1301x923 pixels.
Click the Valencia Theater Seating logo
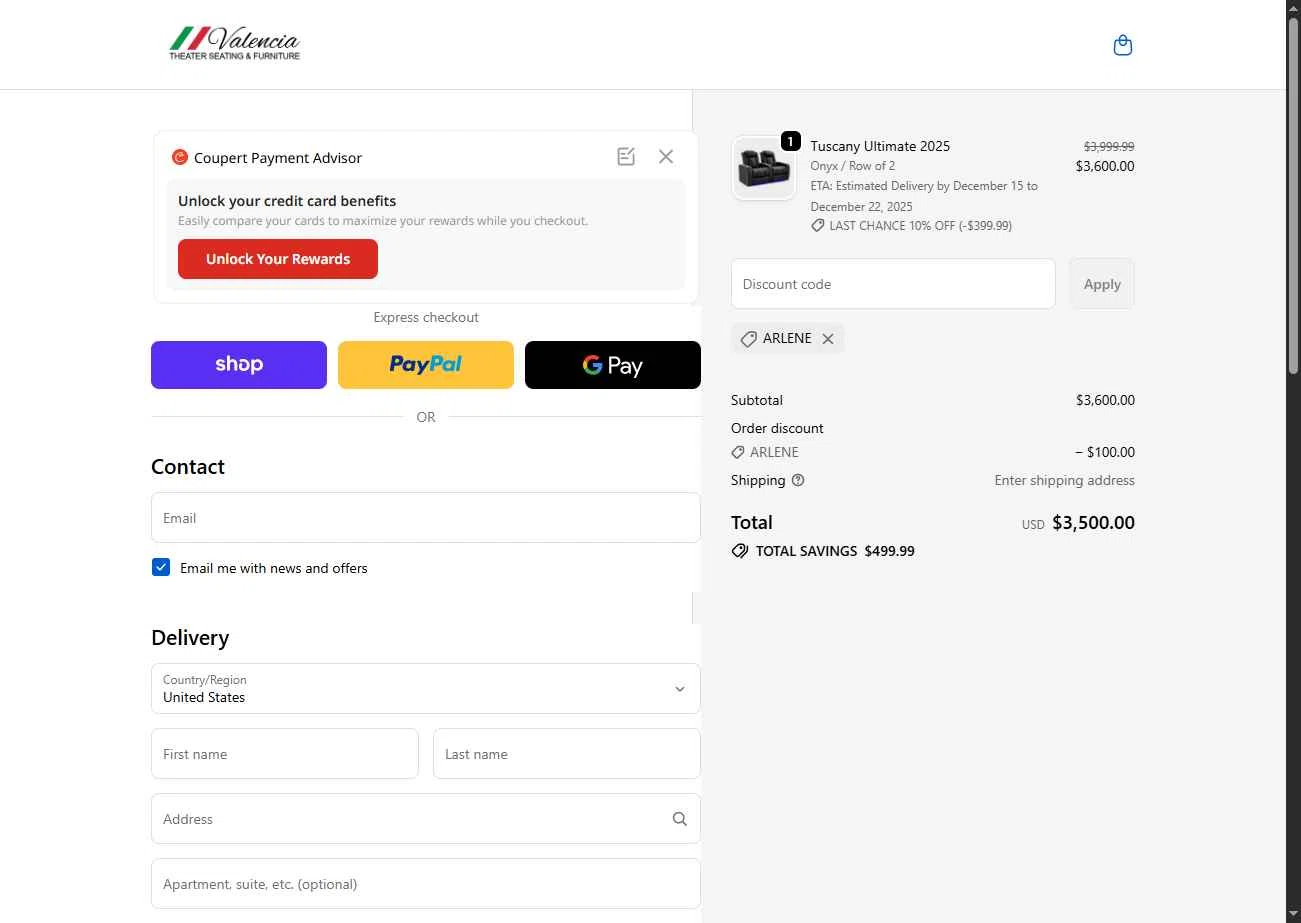coord(235,44)
